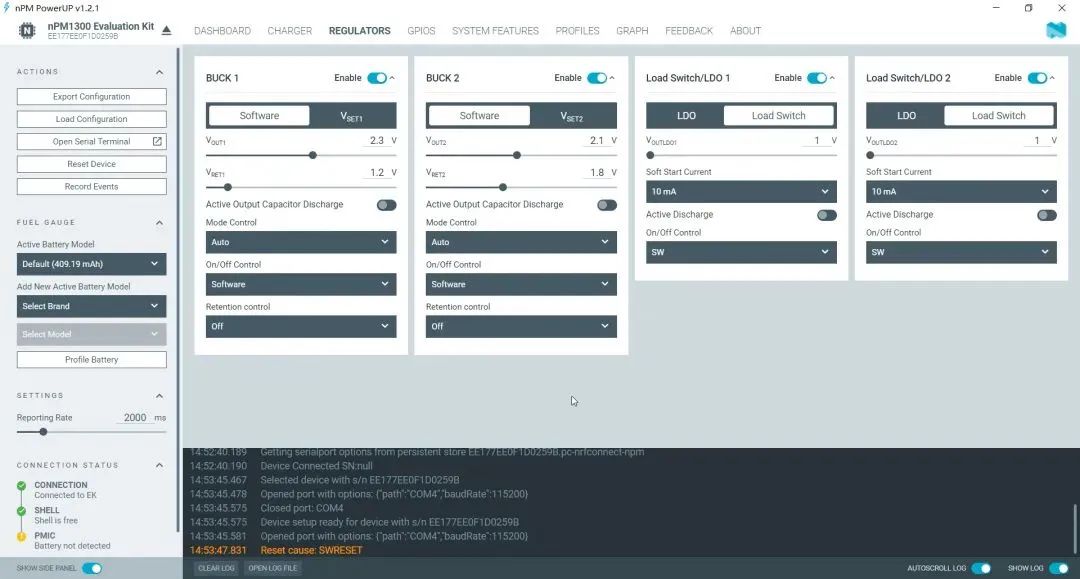The height and width of the screenshot is (579, 1080).
Task: Open BUCK 1 Mode Control dropdown
Action: 301,242
